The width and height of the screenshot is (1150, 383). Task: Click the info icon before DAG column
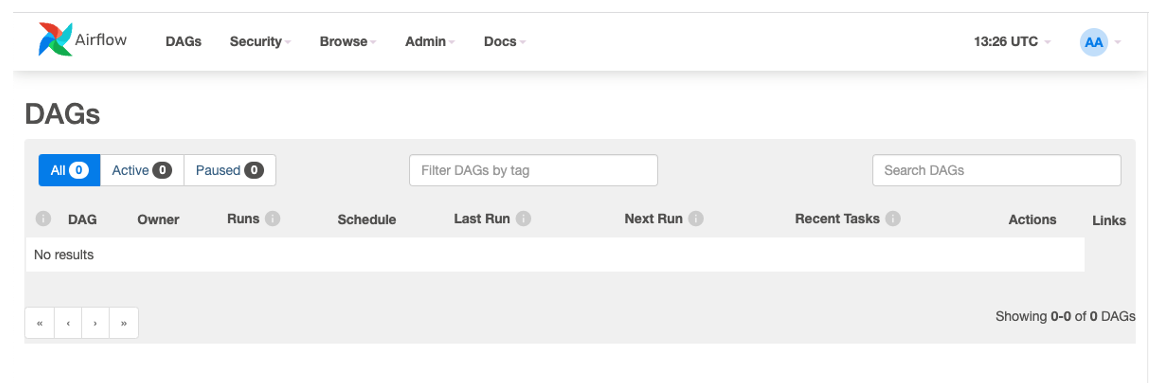coord(43,219)
